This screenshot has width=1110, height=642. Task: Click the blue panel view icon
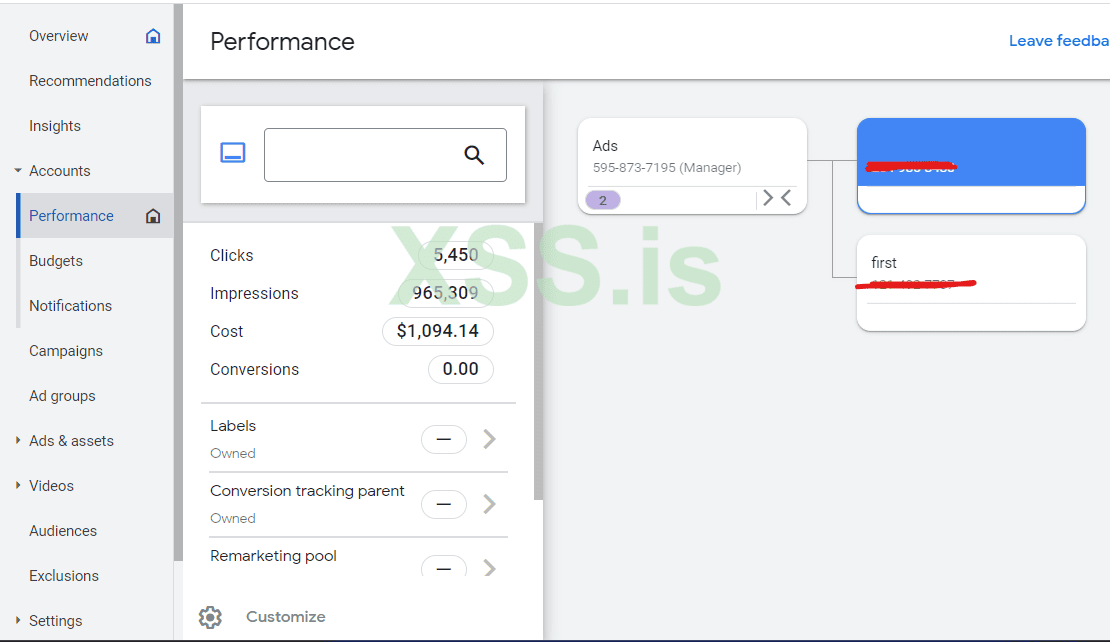tap(233, 153)
